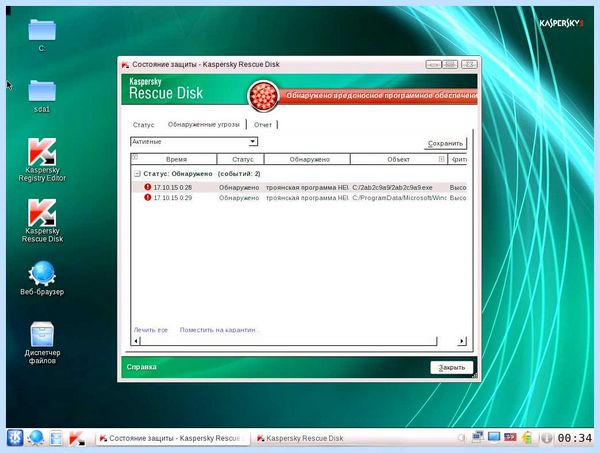The width and height of the screenshot is (600, 453).
Task: Maximize the Состояние защиты window
Action: pos(450,64)
